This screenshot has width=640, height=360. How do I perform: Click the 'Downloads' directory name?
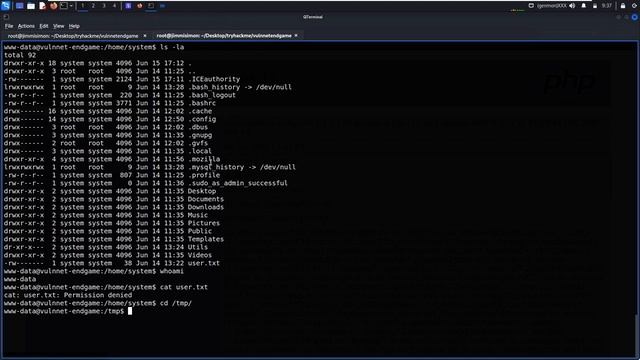(206, 207)
